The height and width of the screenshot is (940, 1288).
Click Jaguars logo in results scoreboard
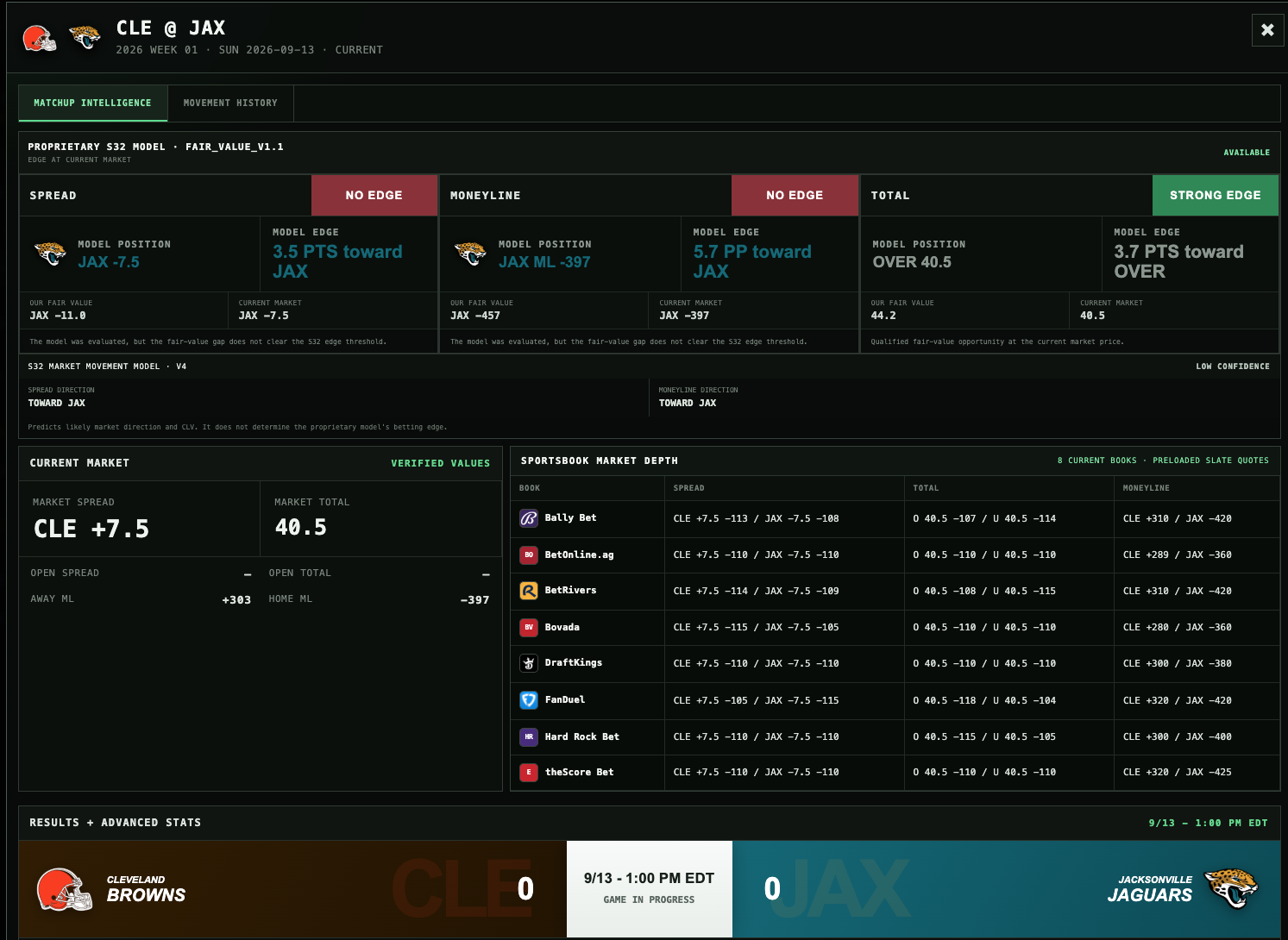tap(1231, 889)
